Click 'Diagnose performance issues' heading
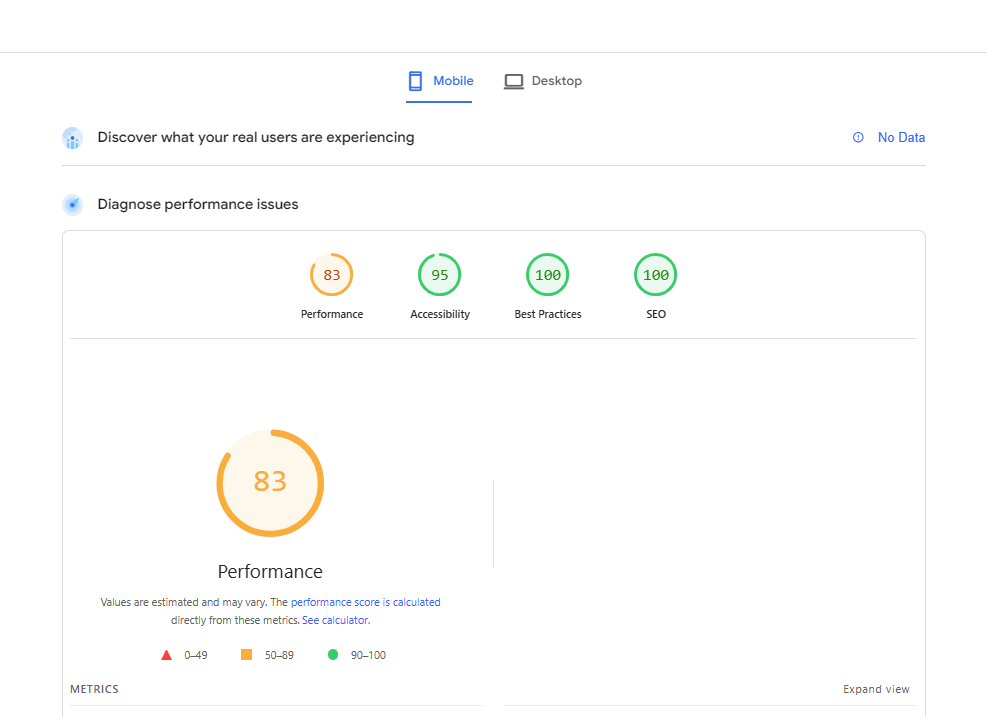 pos(198,205)
